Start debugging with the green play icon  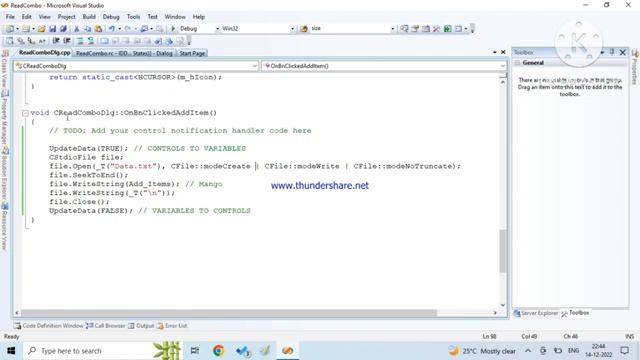pos(173,29)
